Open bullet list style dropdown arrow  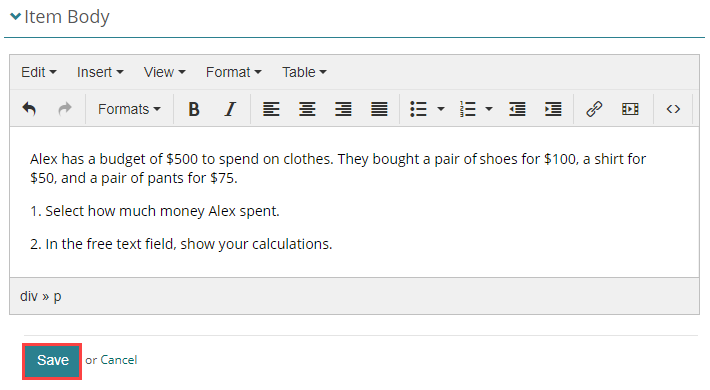click(x=441, y=109)
